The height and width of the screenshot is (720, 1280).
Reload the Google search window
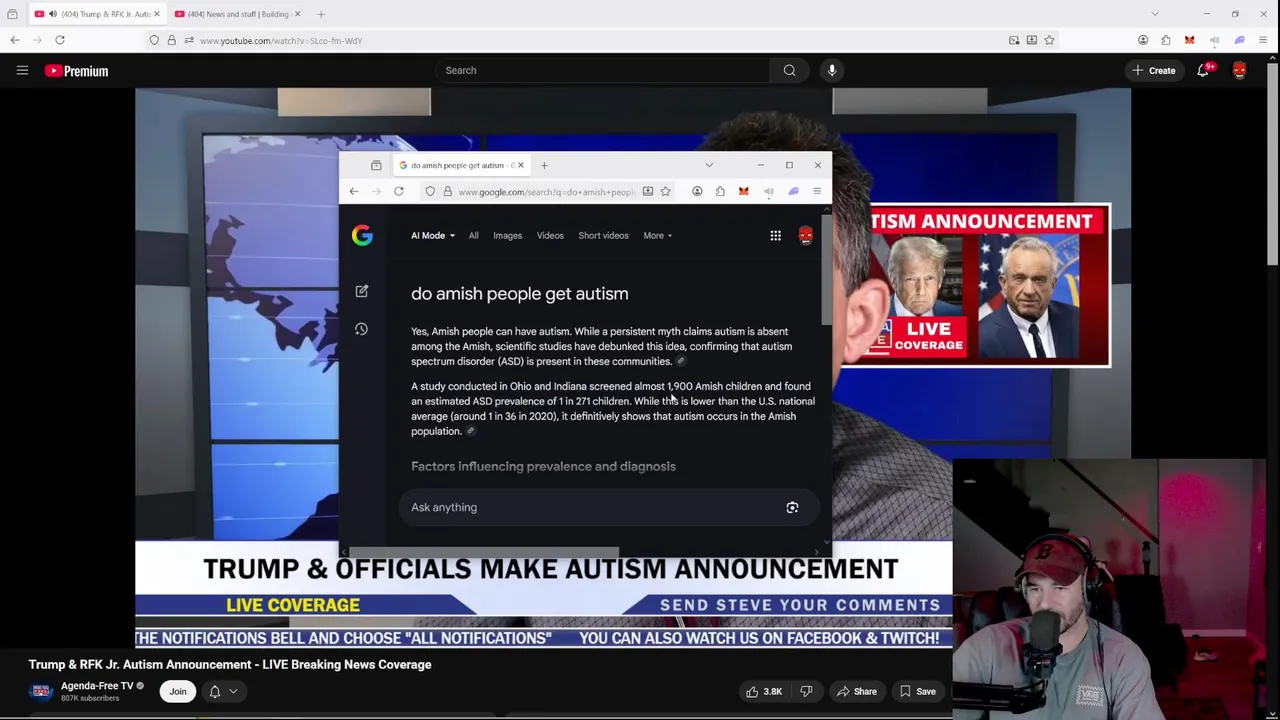[x=398, y=191]
